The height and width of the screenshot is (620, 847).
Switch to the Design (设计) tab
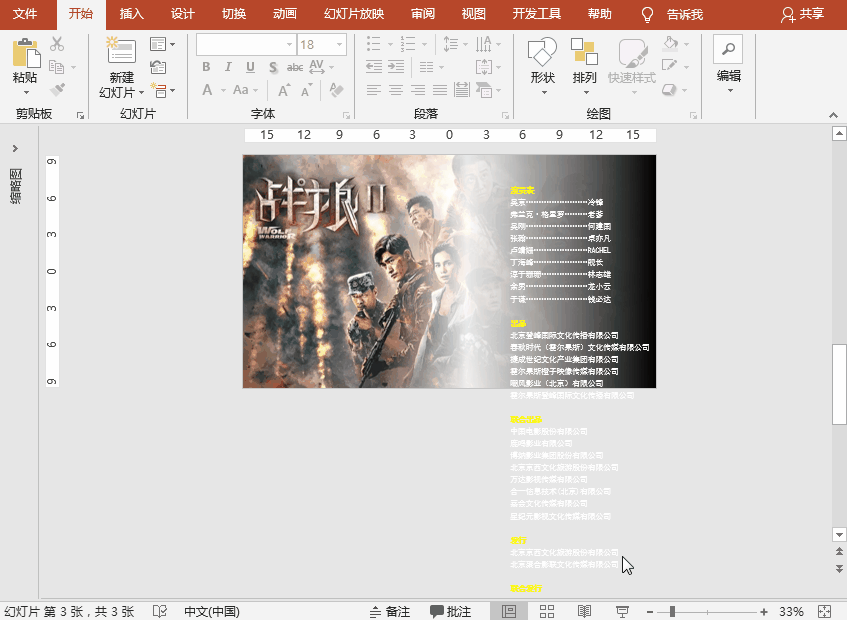(183, 14)
